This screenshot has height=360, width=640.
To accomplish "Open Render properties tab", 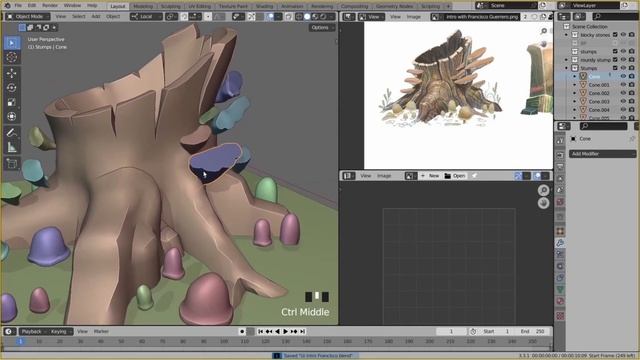I will pyautogui.click(x=560, y=155).
